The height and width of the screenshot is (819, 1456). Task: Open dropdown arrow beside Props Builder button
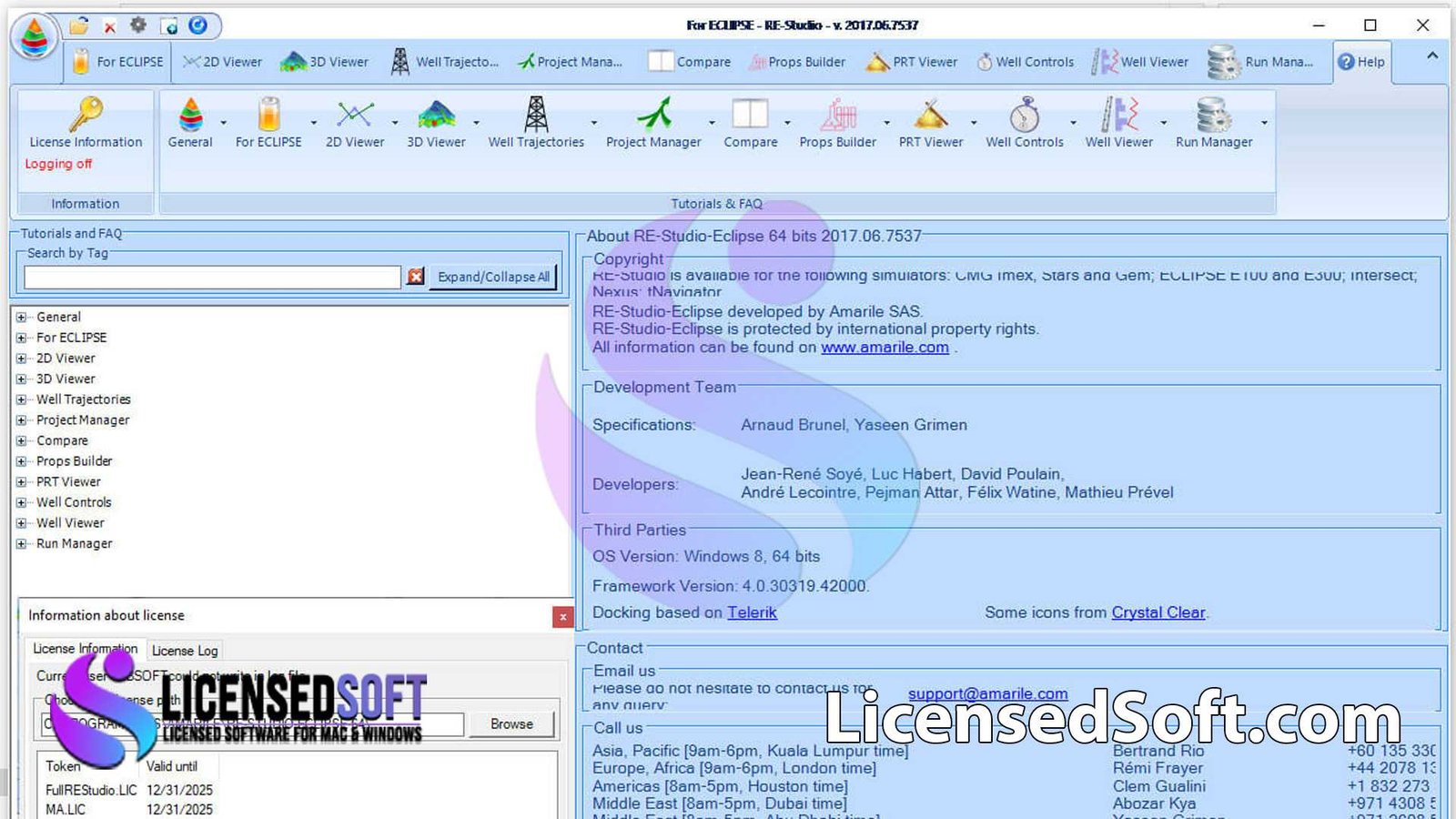(x=886, y=123)
